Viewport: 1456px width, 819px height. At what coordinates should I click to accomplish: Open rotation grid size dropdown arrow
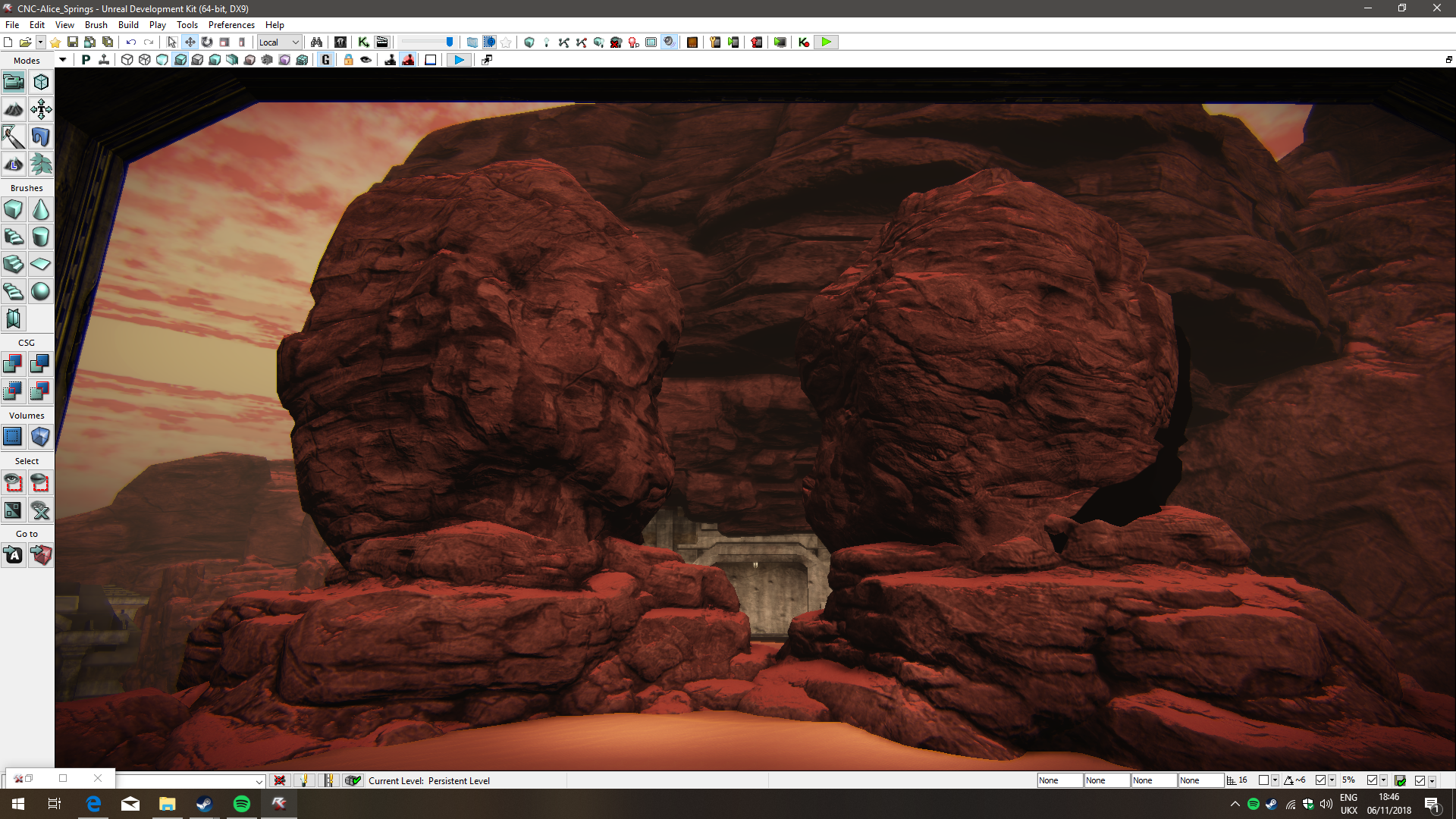click(x=1332, y=780)
